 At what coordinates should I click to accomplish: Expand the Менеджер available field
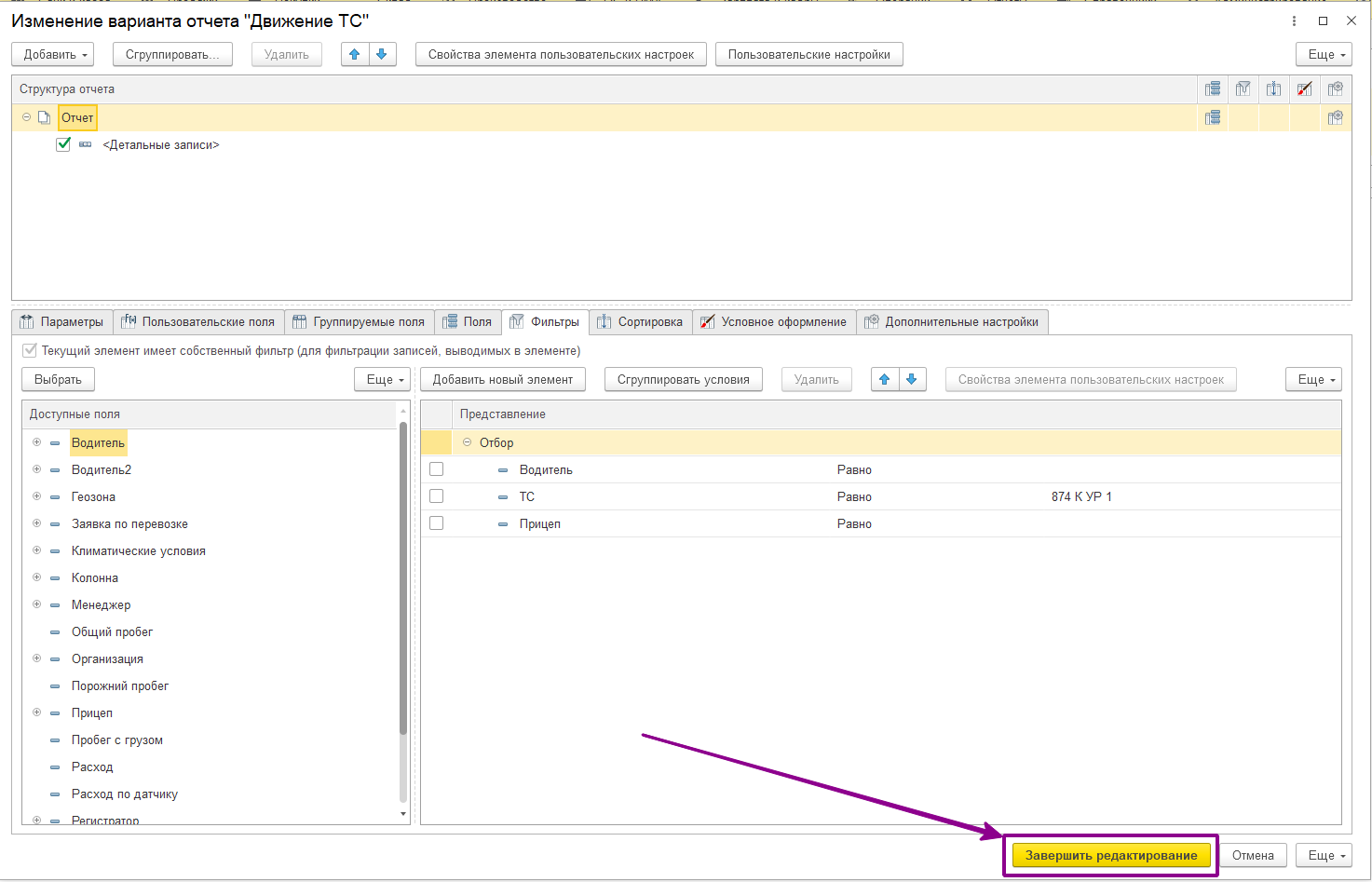[36, 604]
